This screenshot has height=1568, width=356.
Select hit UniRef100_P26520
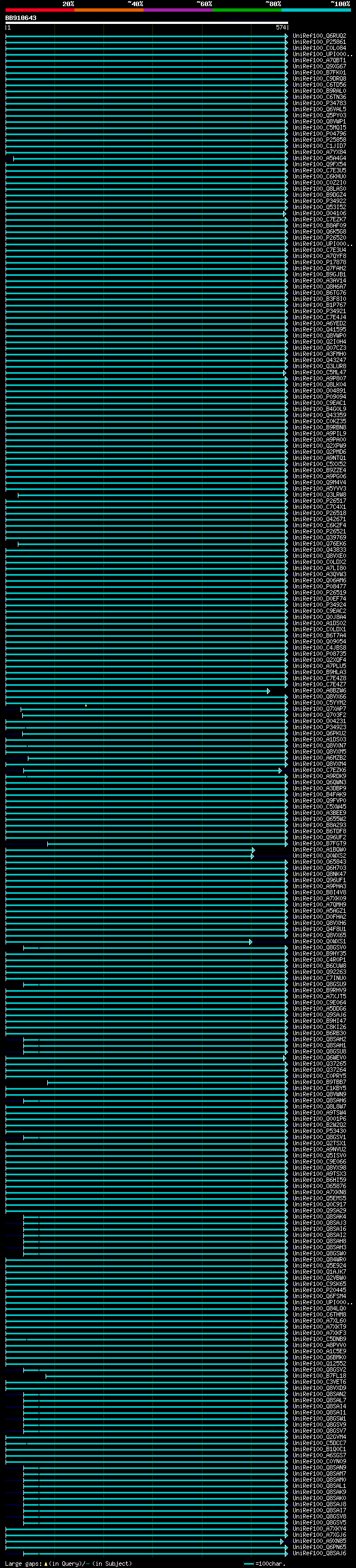point(319,238)
